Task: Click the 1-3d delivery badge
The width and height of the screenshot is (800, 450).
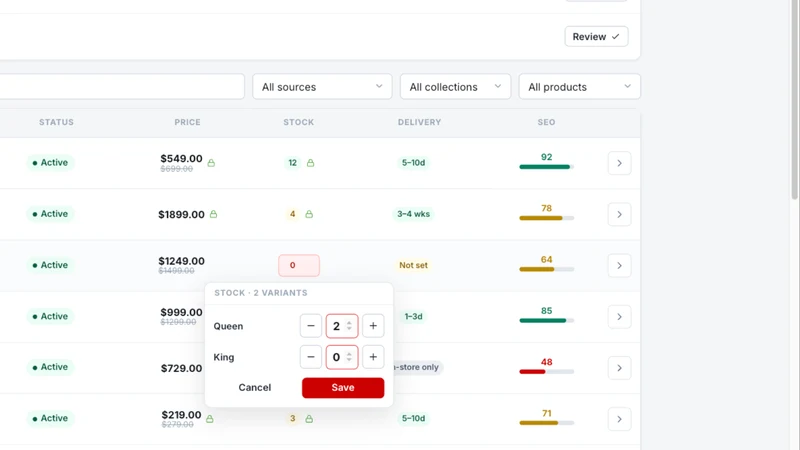Action: [x=413, y=316]
